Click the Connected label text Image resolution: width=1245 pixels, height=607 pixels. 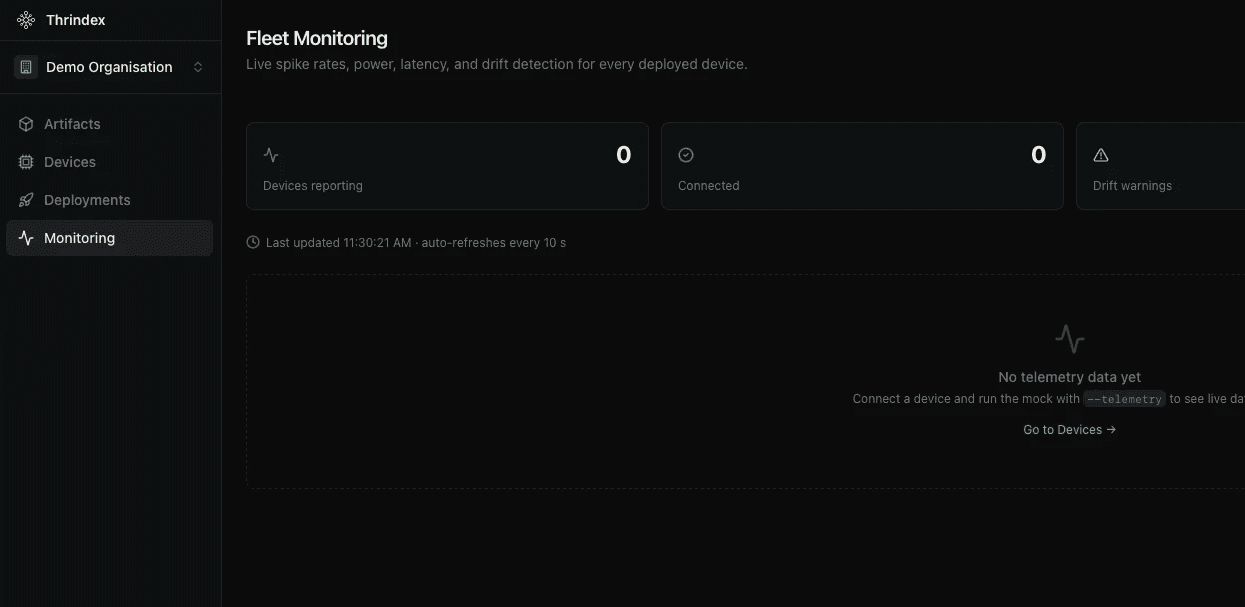709,186
